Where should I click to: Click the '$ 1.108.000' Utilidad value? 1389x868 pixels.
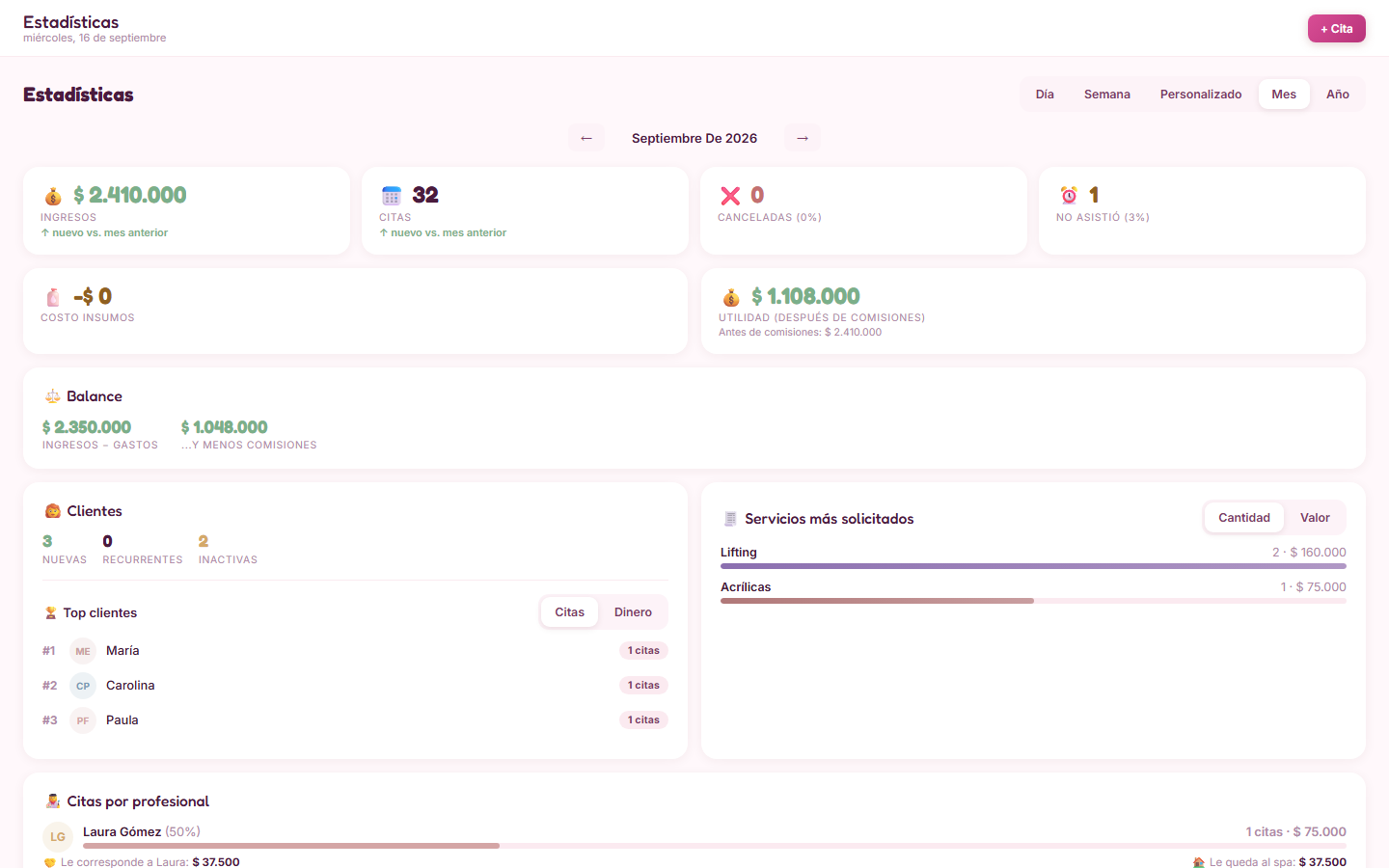pos(805,296)
